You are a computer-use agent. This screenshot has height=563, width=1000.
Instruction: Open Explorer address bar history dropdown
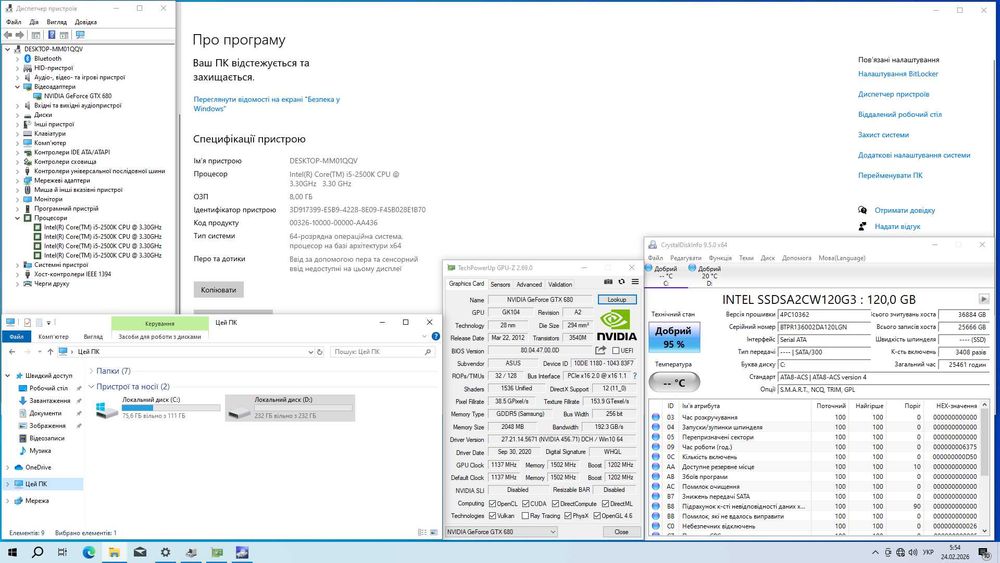point(311,351)
